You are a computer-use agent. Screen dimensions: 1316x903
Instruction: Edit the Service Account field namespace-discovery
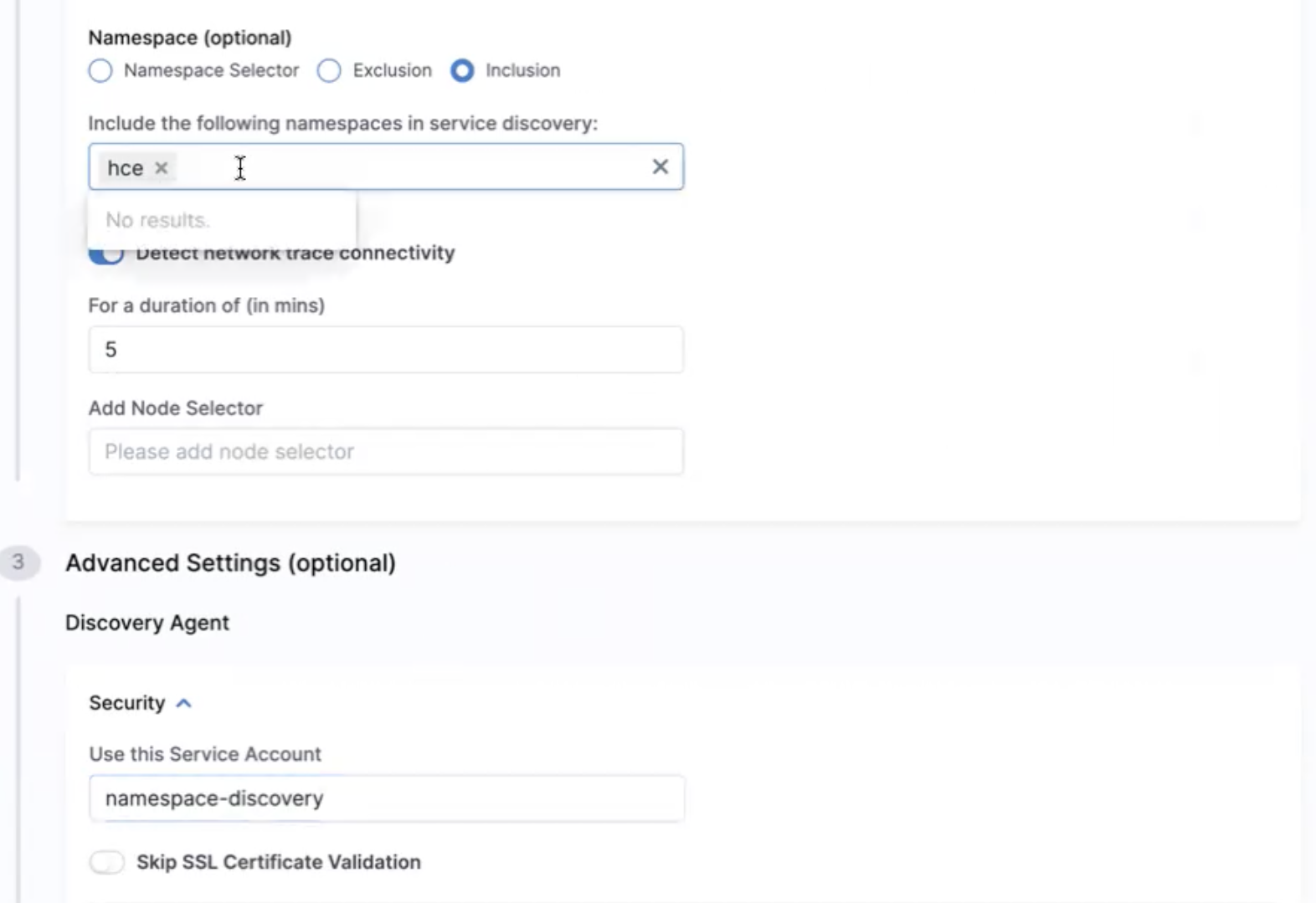(x=385, y=798)
